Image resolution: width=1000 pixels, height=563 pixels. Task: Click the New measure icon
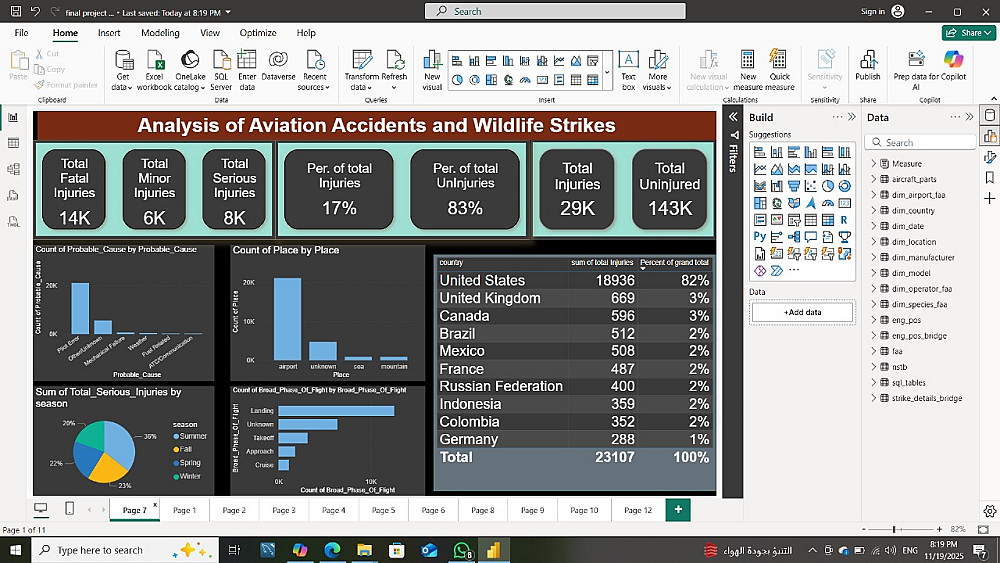point(748,63)
